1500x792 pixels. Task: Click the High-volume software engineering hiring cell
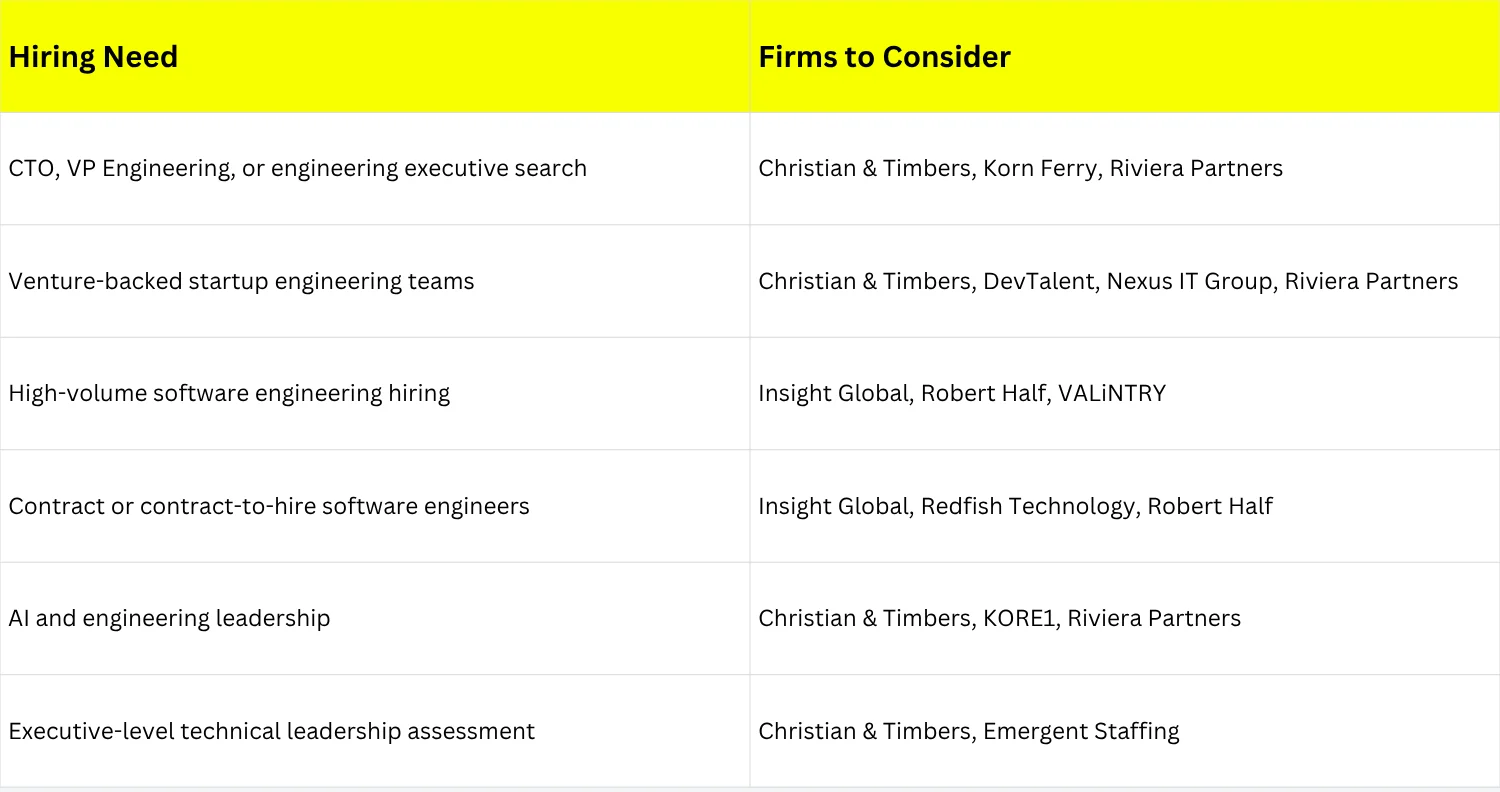(375, 393)
